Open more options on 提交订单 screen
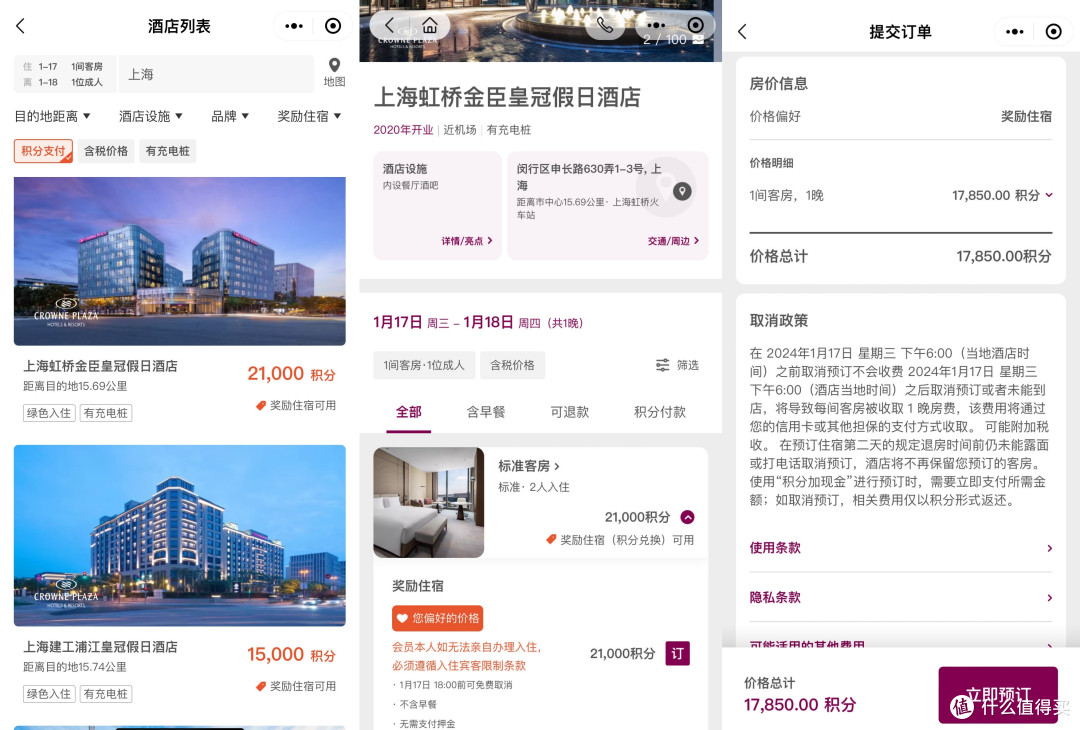Viewport: 1080px width, 730px height. pos(1015,32)
